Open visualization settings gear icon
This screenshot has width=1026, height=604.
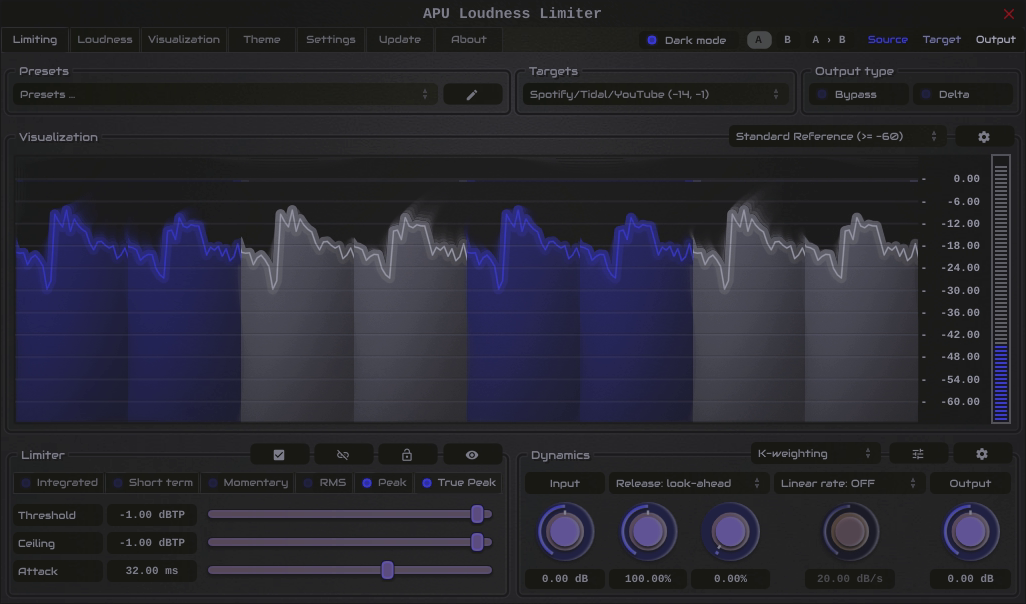983,137
